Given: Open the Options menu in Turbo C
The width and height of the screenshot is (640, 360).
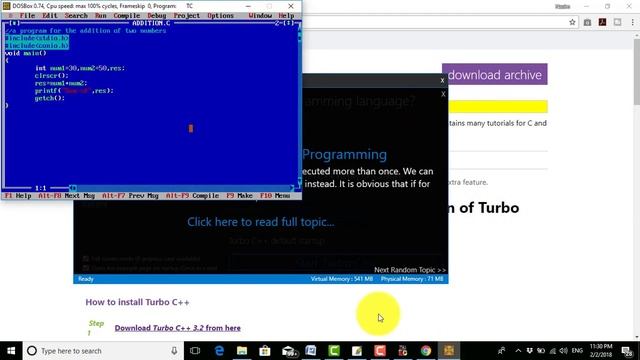Looking at the screenshot, I should (220, 16).
